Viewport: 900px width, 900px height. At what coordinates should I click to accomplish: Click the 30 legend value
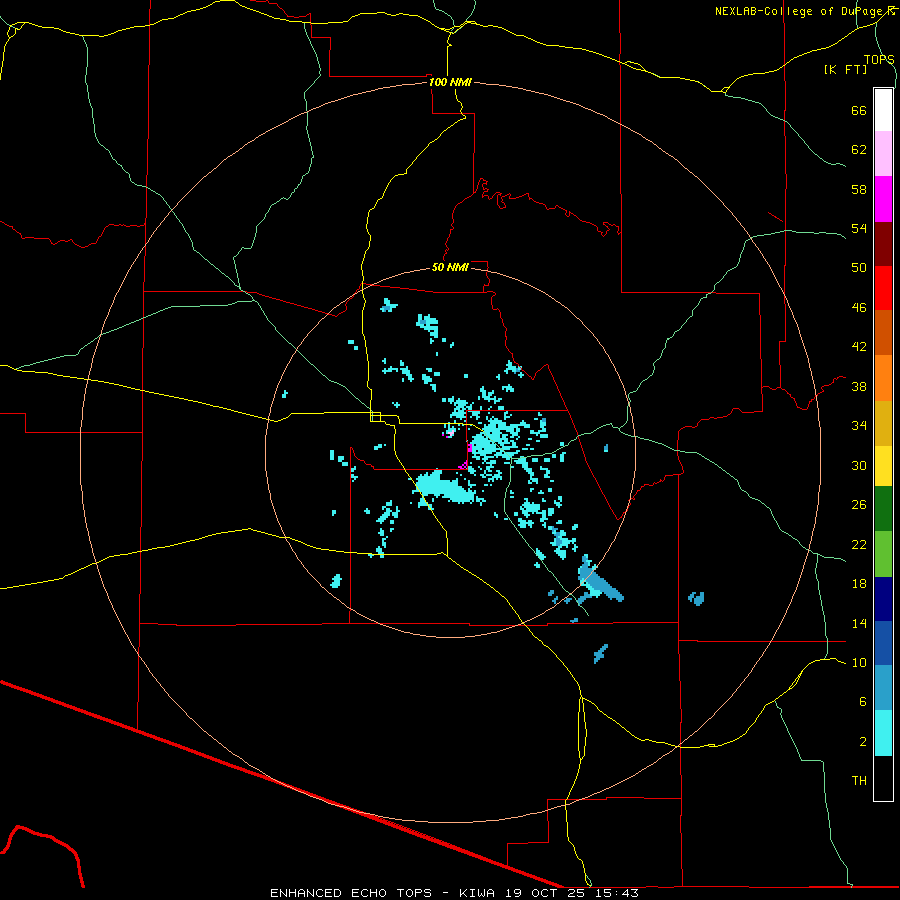(859, 465)
